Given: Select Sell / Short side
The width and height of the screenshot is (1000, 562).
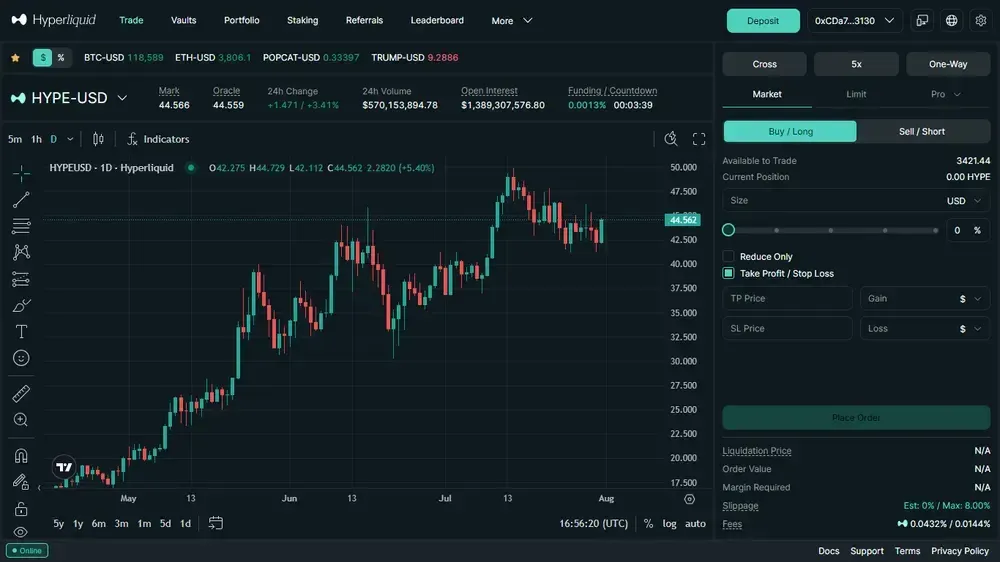Looking at the screenshot, I should pyautogui.click(x=922, y=131).
